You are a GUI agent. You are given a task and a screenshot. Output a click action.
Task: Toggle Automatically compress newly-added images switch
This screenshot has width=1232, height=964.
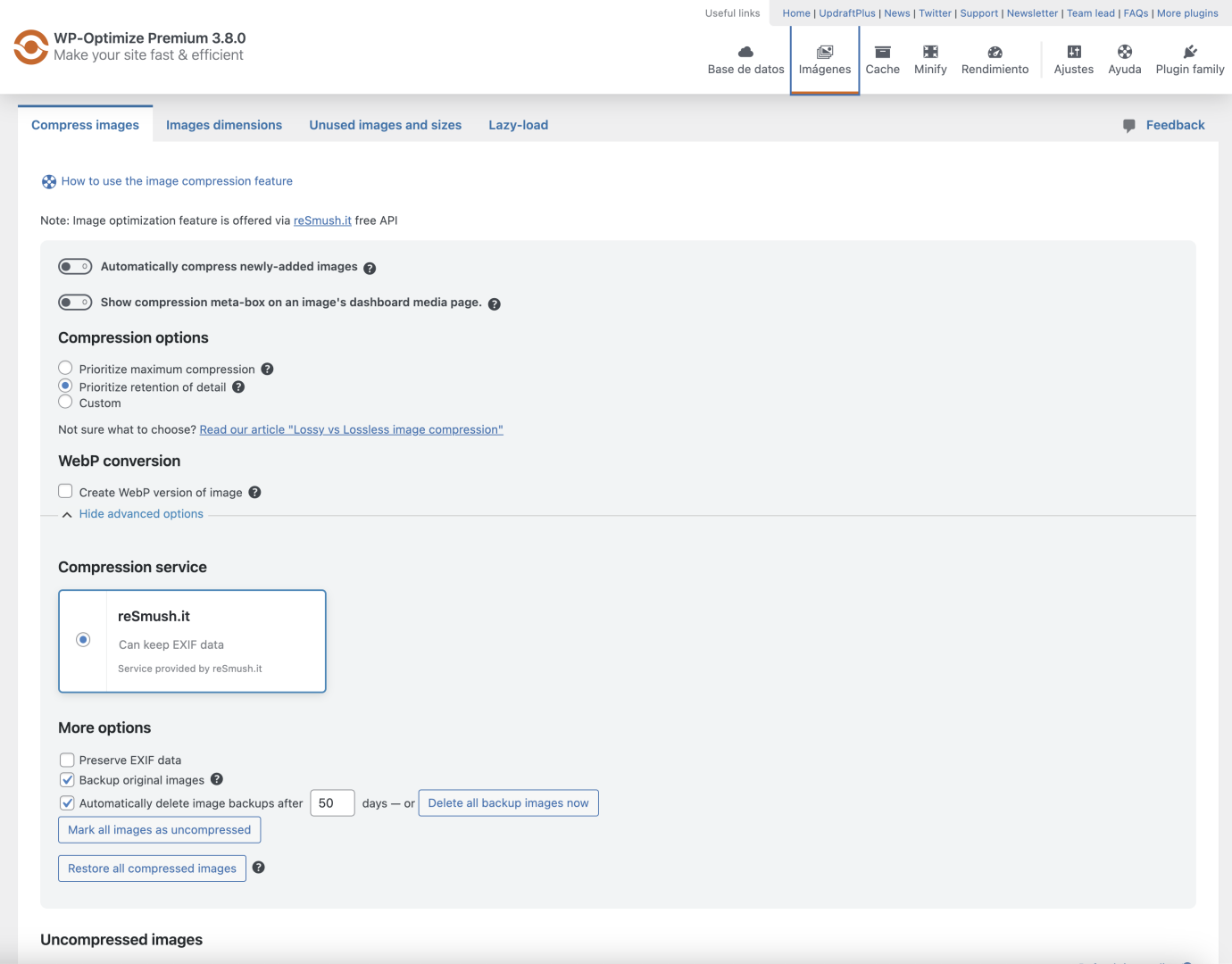(x=75, y=266)
